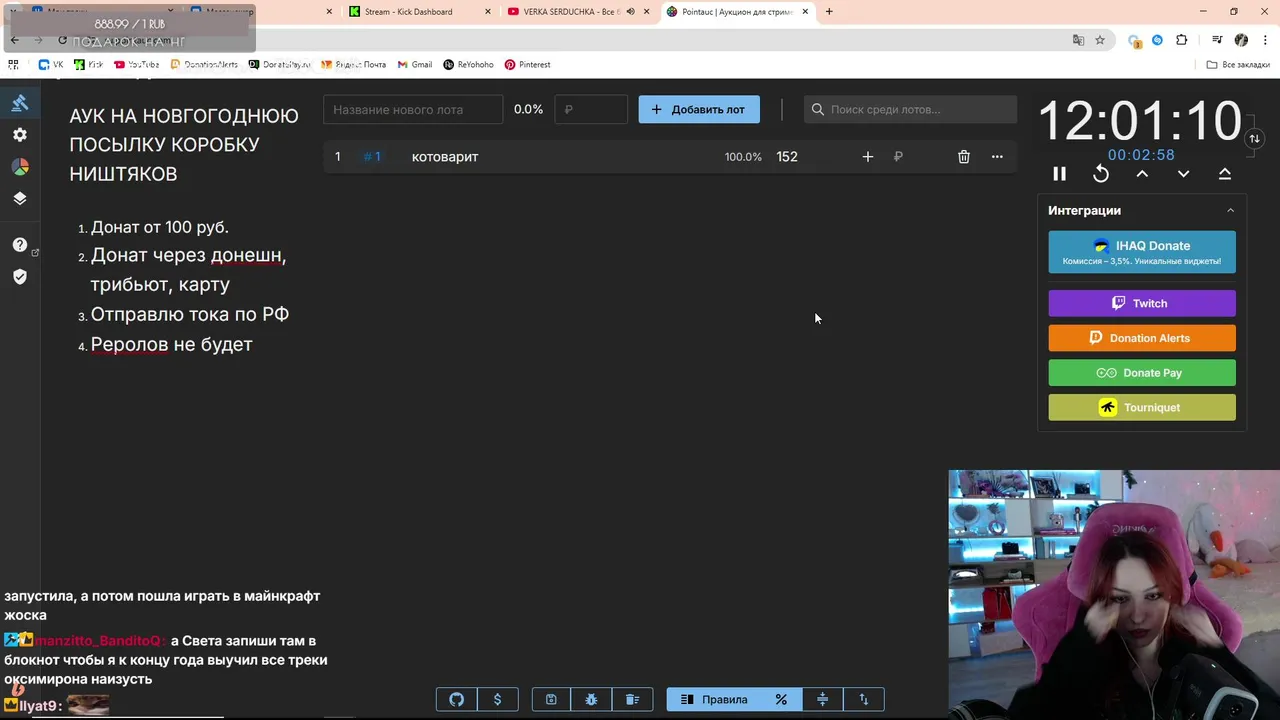1280x720 pixels.
Task: Toggle the compact divider view button
Action: pyautogui.click(x=823, y=699)
